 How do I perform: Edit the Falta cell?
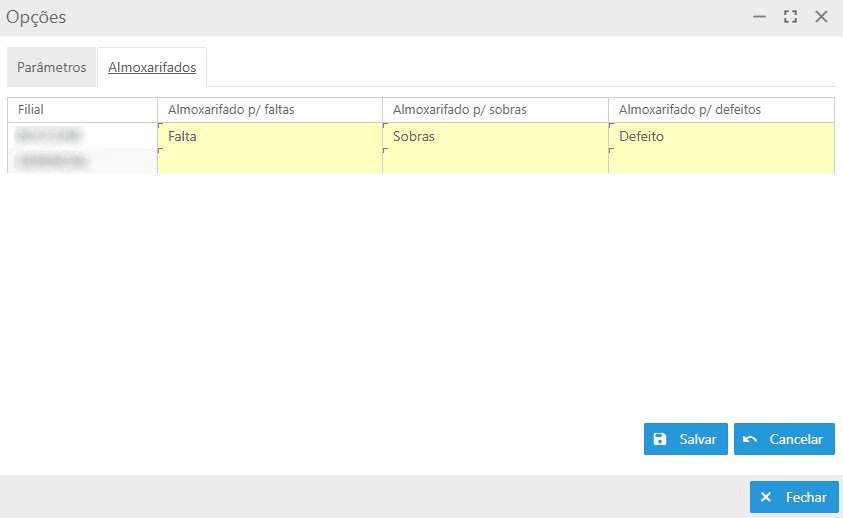point(270,136)
